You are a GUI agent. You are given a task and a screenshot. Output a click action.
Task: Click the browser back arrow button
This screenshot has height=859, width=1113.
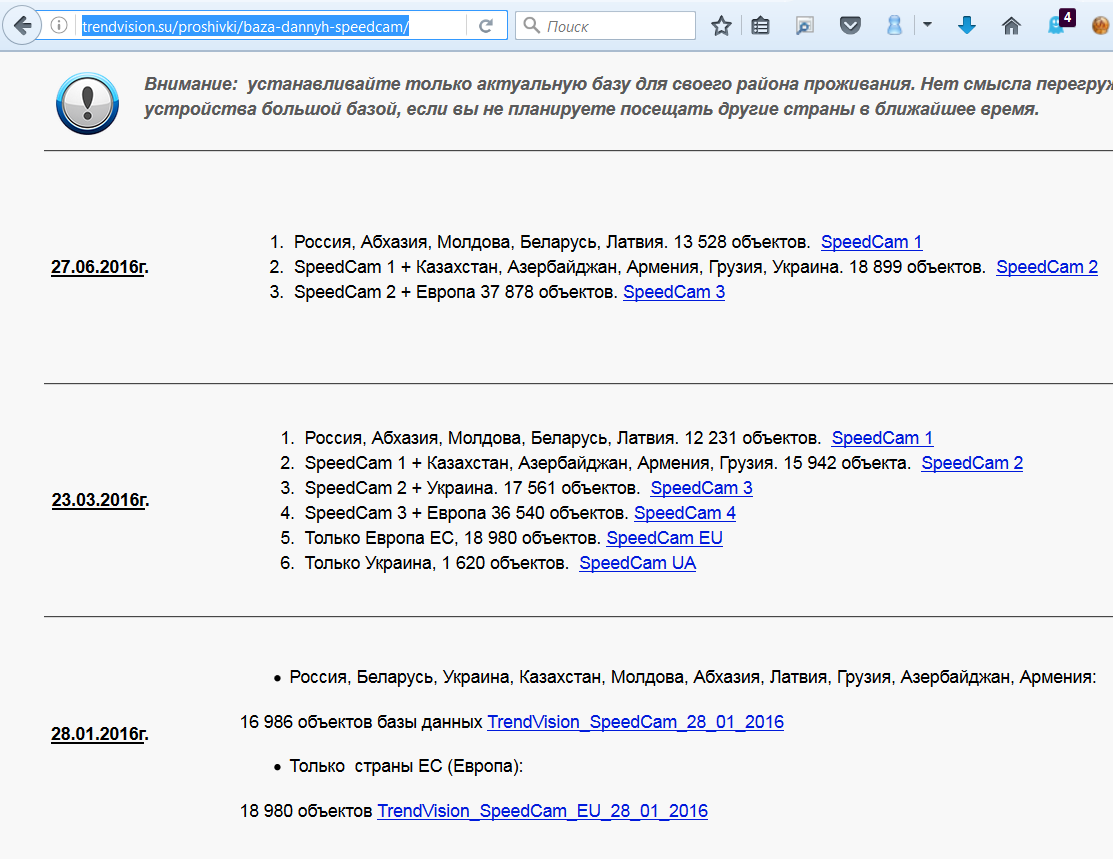22,25
